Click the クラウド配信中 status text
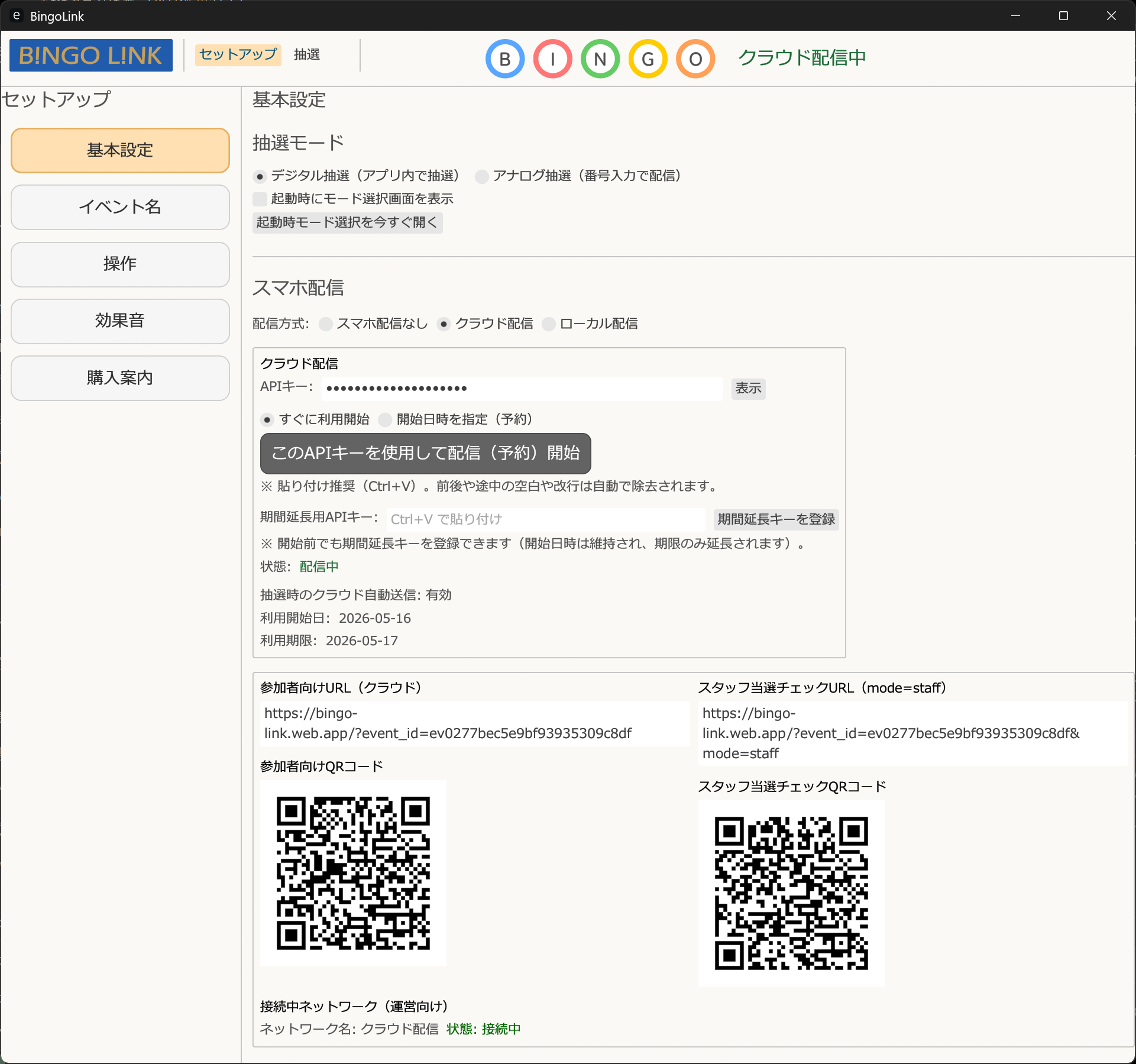The width and height of the screenshot is (1136, 1064). coord(802,57)
